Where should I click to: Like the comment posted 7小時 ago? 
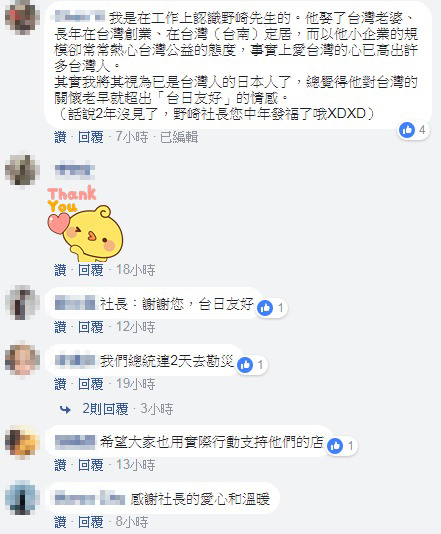60,137
